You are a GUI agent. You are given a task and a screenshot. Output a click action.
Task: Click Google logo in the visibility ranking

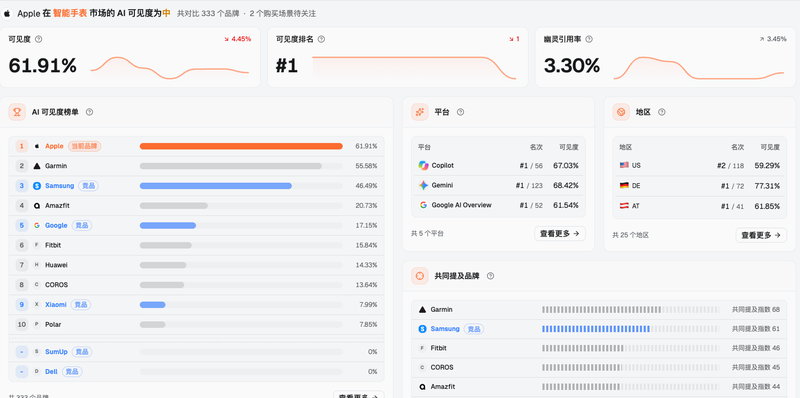37,225
